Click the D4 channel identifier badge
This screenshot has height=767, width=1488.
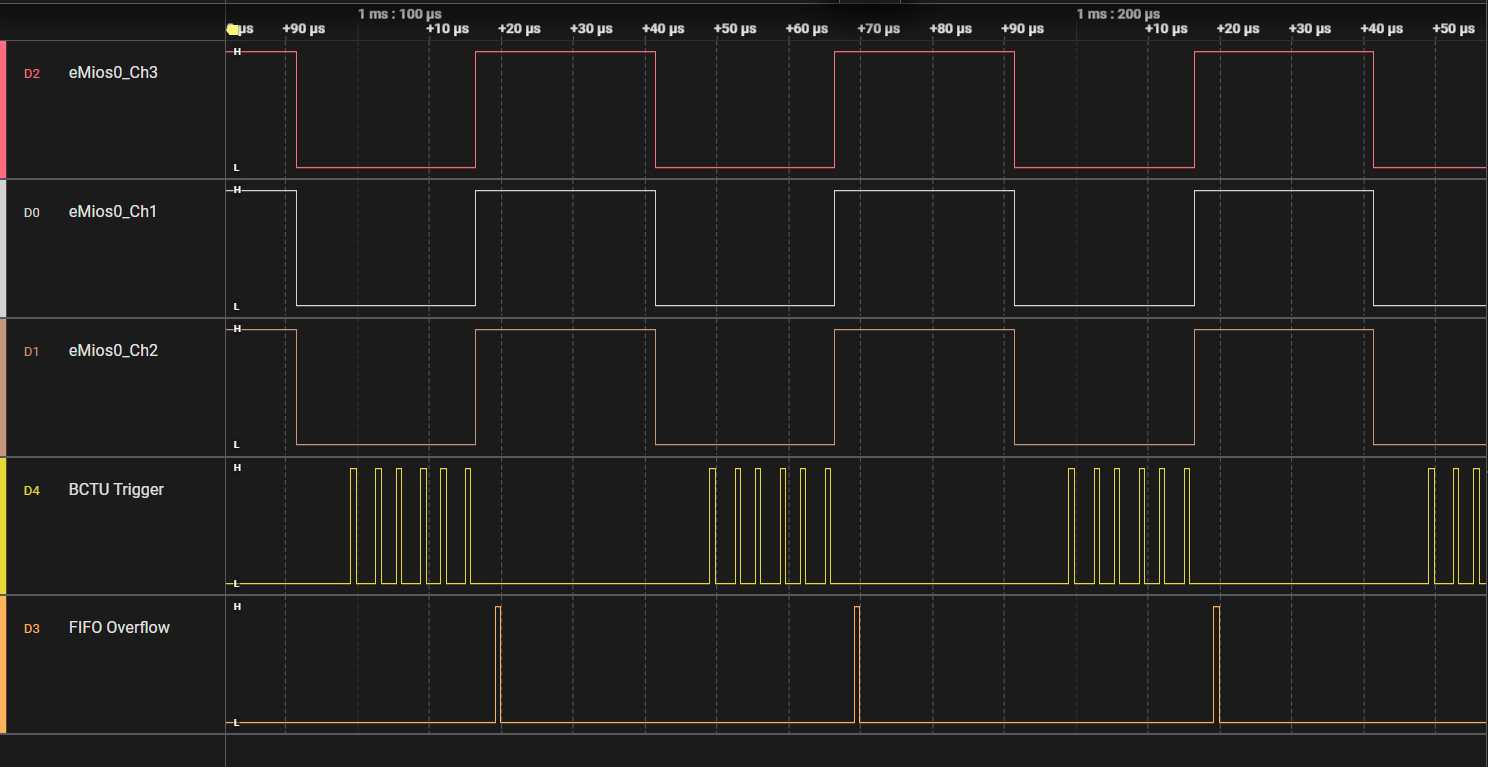(32, 489)
